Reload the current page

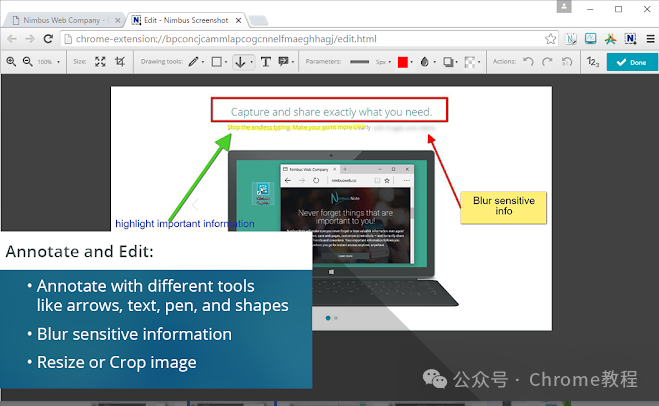[48, 39]
